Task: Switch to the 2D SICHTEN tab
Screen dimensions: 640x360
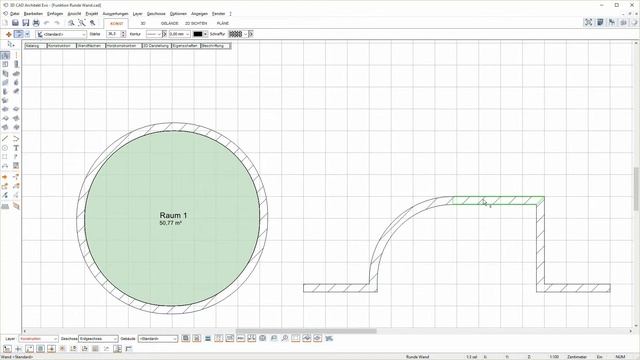Action: click(196, 24)
